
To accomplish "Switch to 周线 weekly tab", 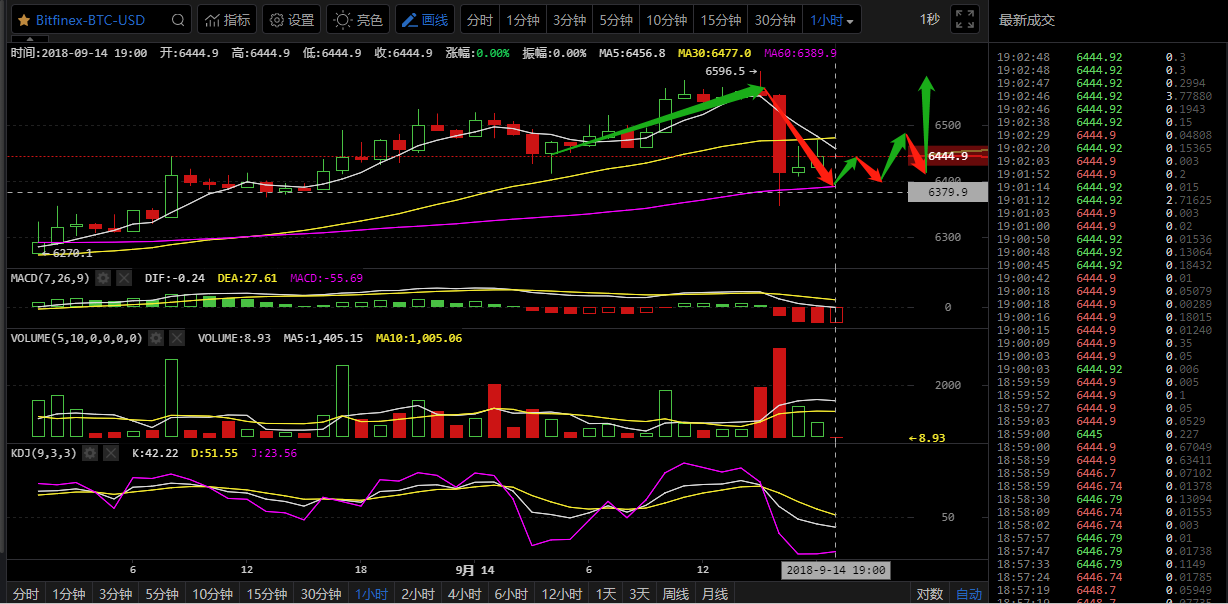I will [x=676, y=594].
